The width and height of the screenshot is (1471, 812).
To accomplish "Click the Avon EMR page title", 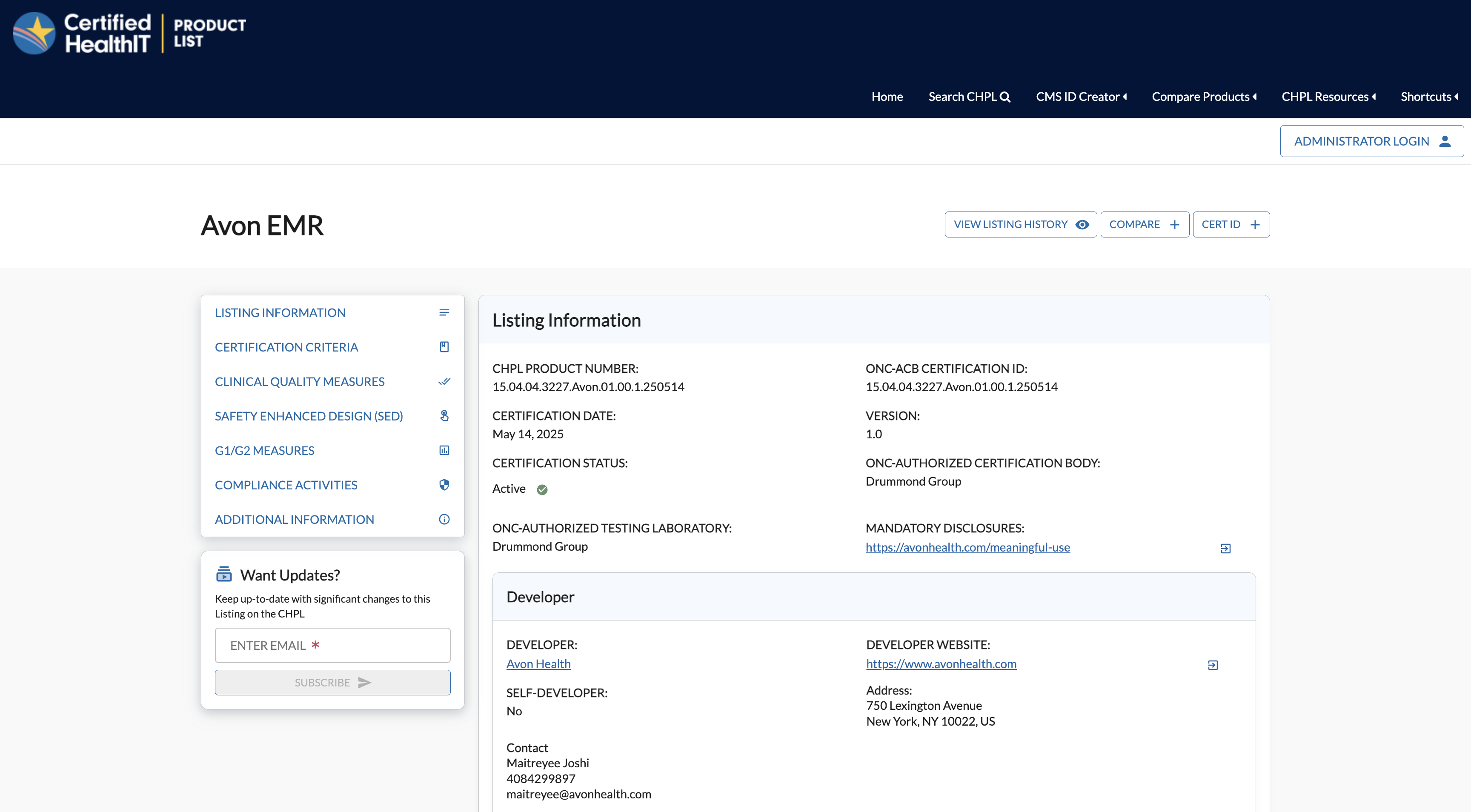I will coord(262,225).
